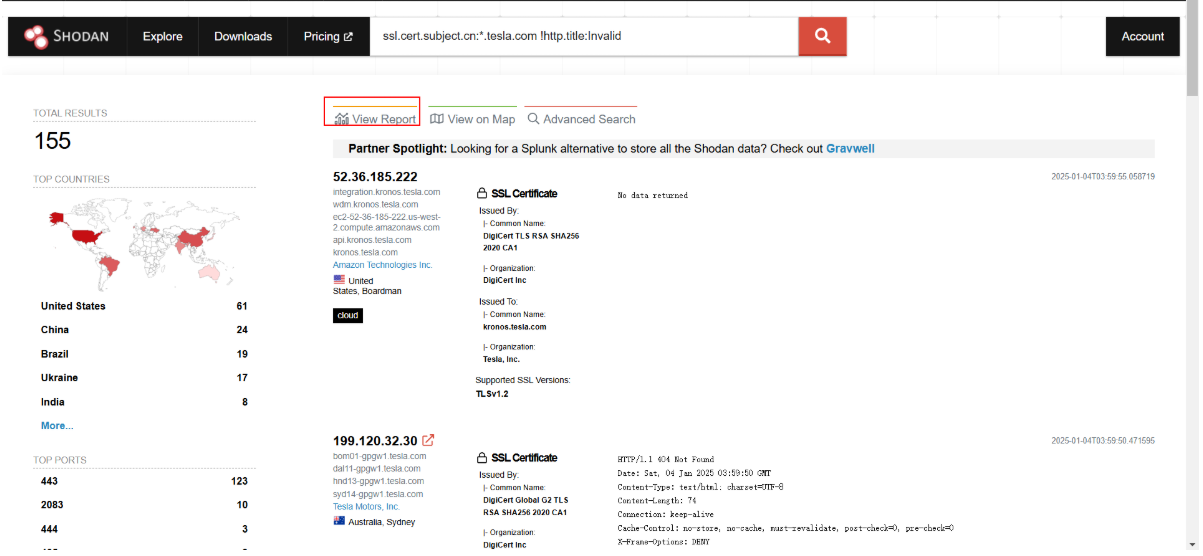
Task: Open View Report
Action: pyautogui.click(x=375, y=119)
